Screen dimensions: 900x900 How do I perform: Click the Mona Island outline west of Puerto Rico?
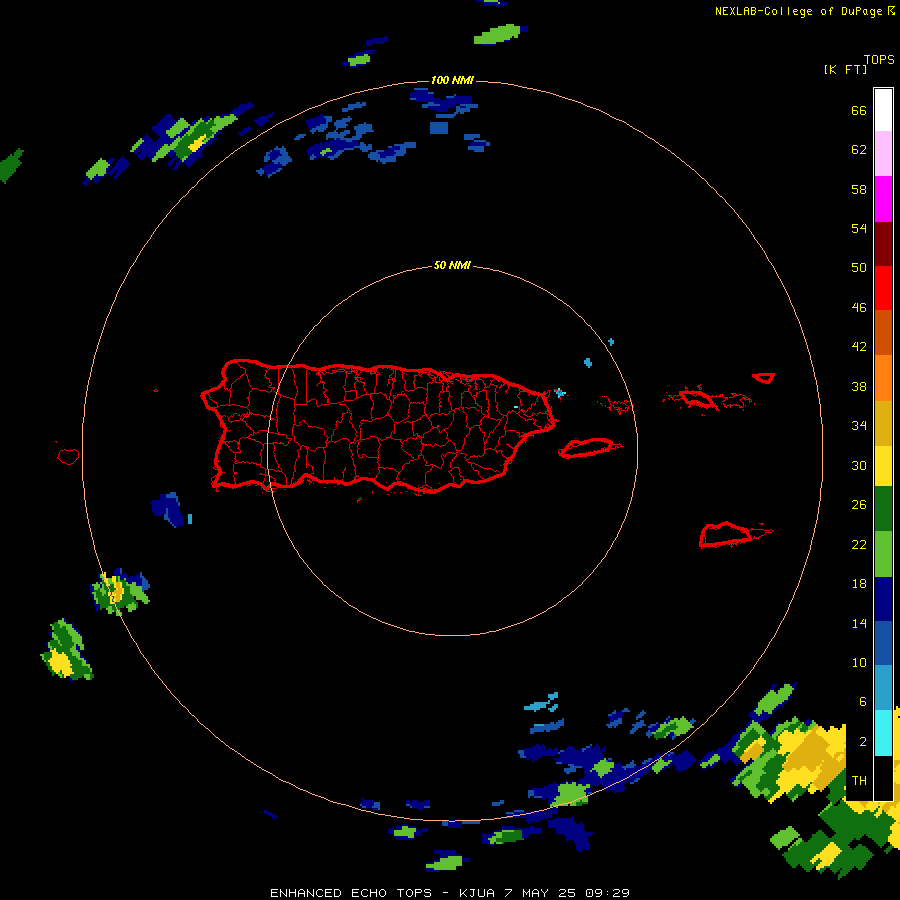point(68,456)
